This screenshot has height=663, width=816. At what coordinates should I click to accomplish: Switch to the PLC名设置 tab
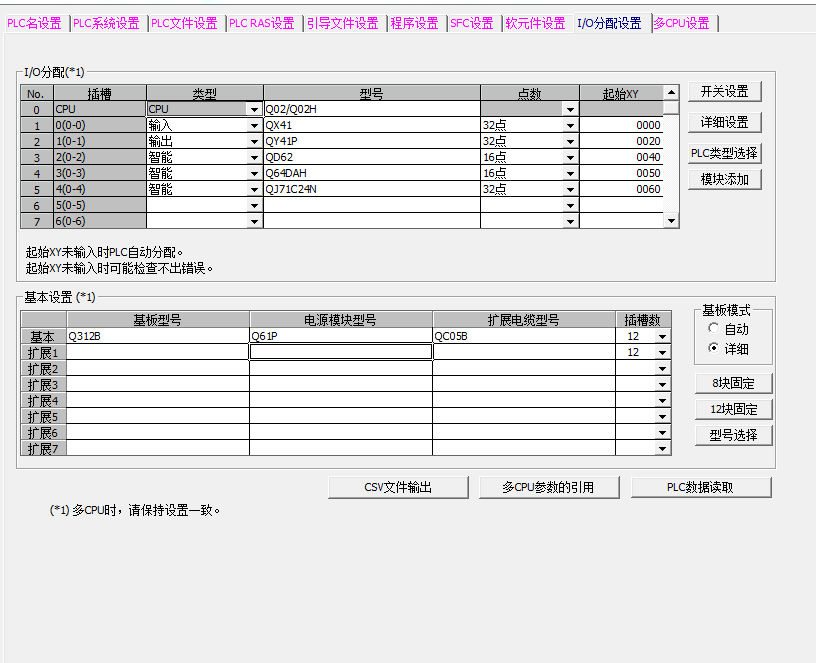[35, 23]
